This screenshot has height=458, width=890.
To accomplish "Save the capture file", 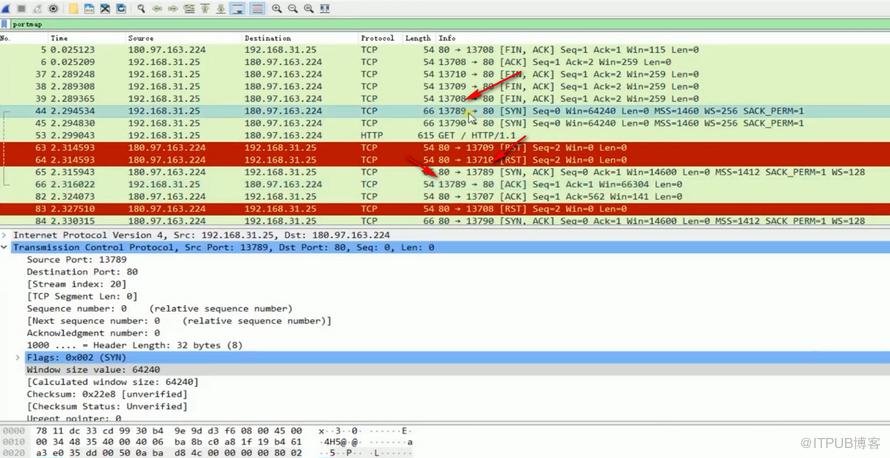I will (89, 9).
